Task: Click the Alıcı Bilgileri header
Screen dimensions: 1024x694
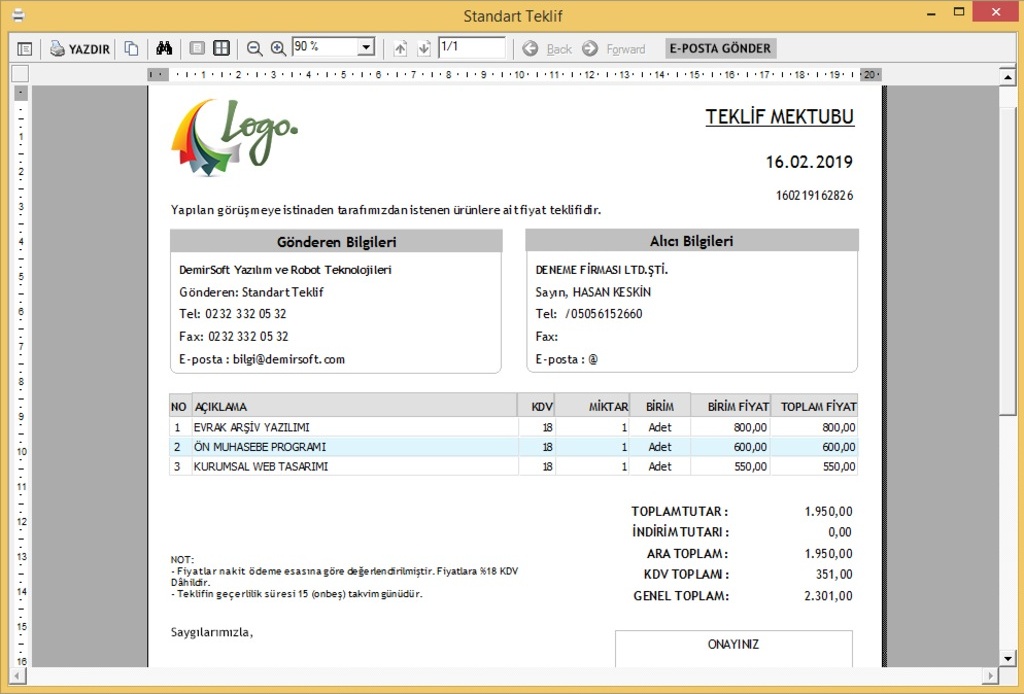Action: (x=692, y=241)
